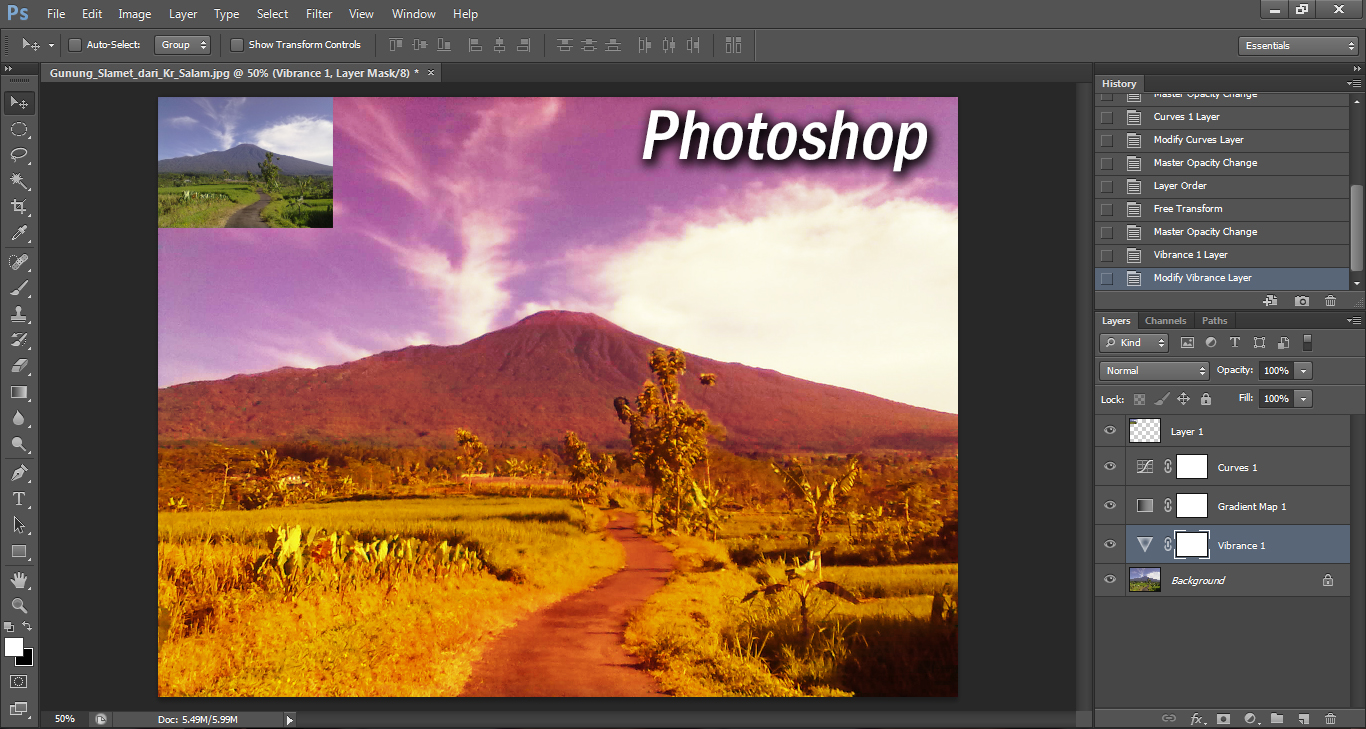This screenshot has width=1366, height=729.
Task: Click the foreground color swatch
Action: tap(13, 648)
